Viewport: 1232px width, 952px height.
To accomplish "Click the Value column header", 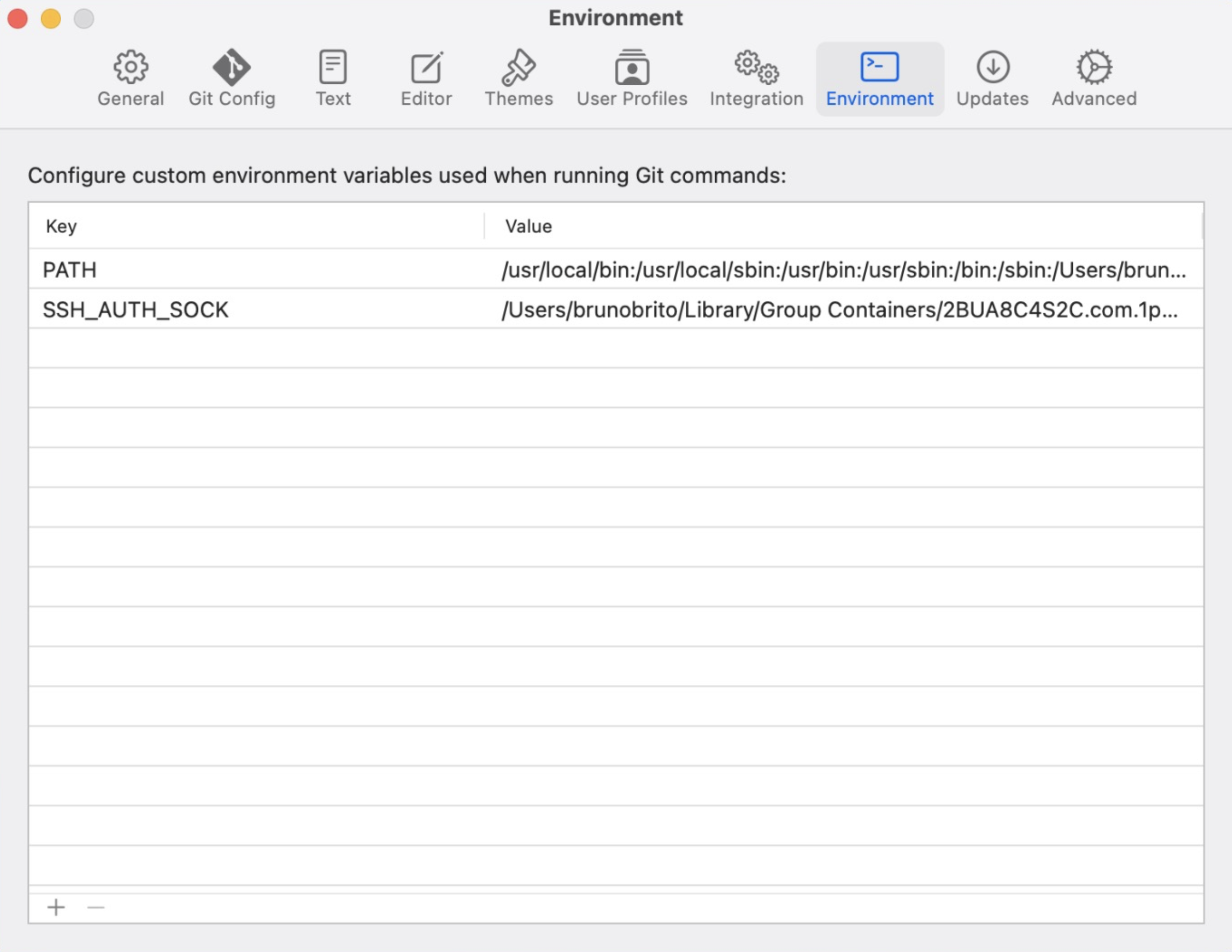I will 529,226.
